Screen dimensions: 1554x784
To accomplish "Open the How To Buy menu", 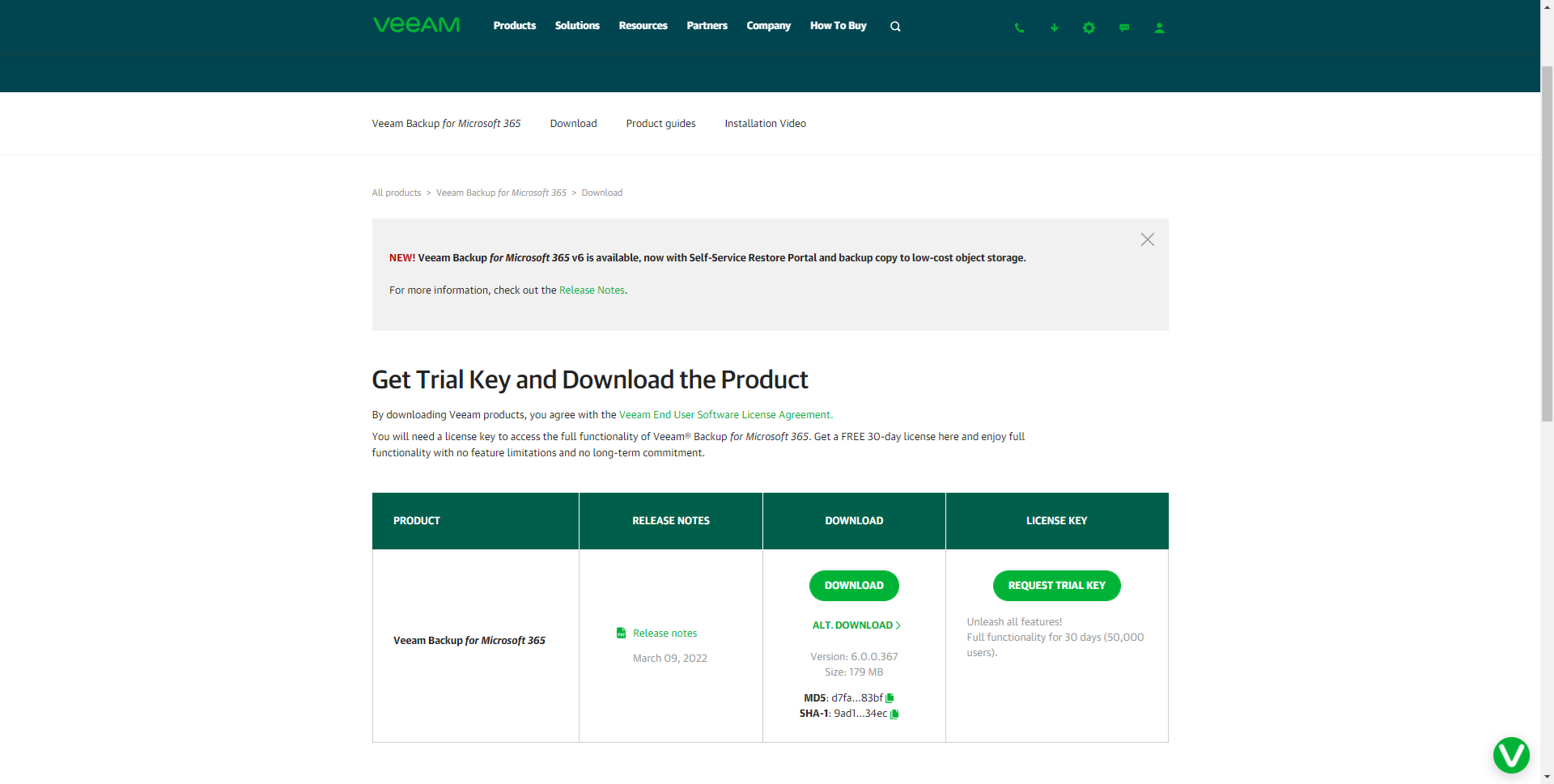I will pyautogui.click(x=838, y=26).
